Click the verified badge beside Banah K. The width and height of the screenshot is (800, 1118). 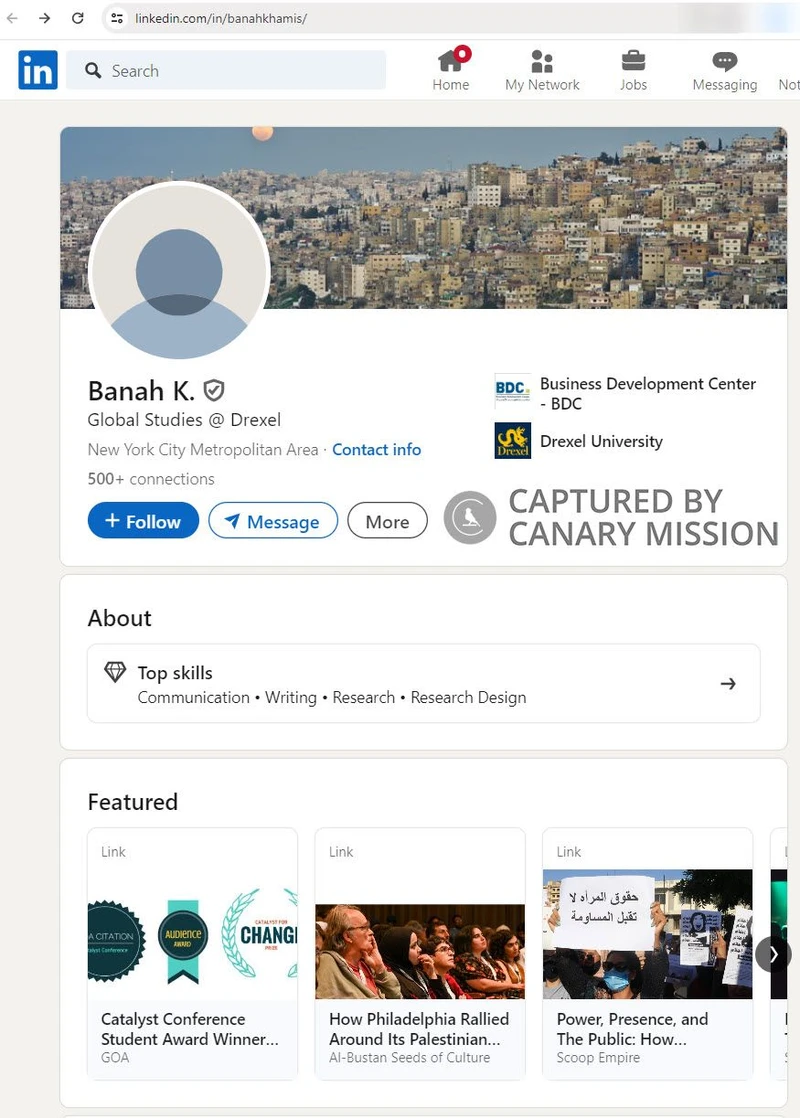coord(214,390)
